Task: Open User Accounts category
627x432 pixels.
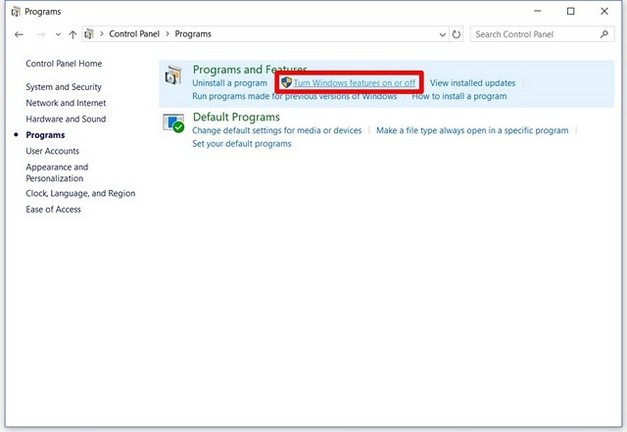Action: click(52, 151)
